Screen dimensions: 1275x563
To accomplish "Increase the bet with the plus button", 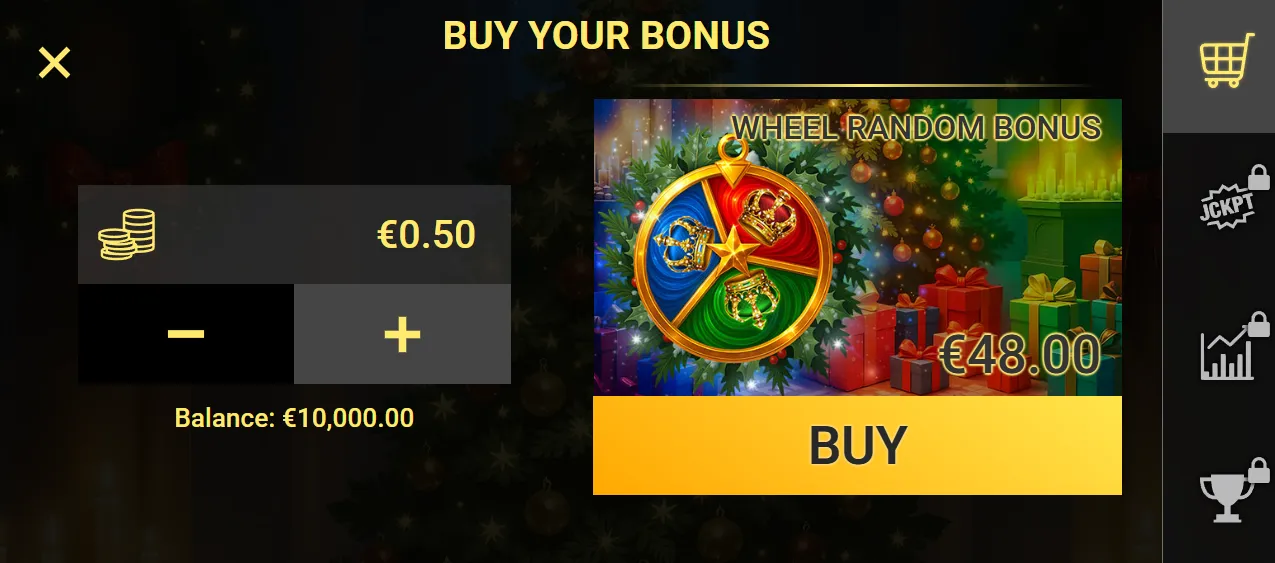I will pyautogui.click(x=402, y=334).
